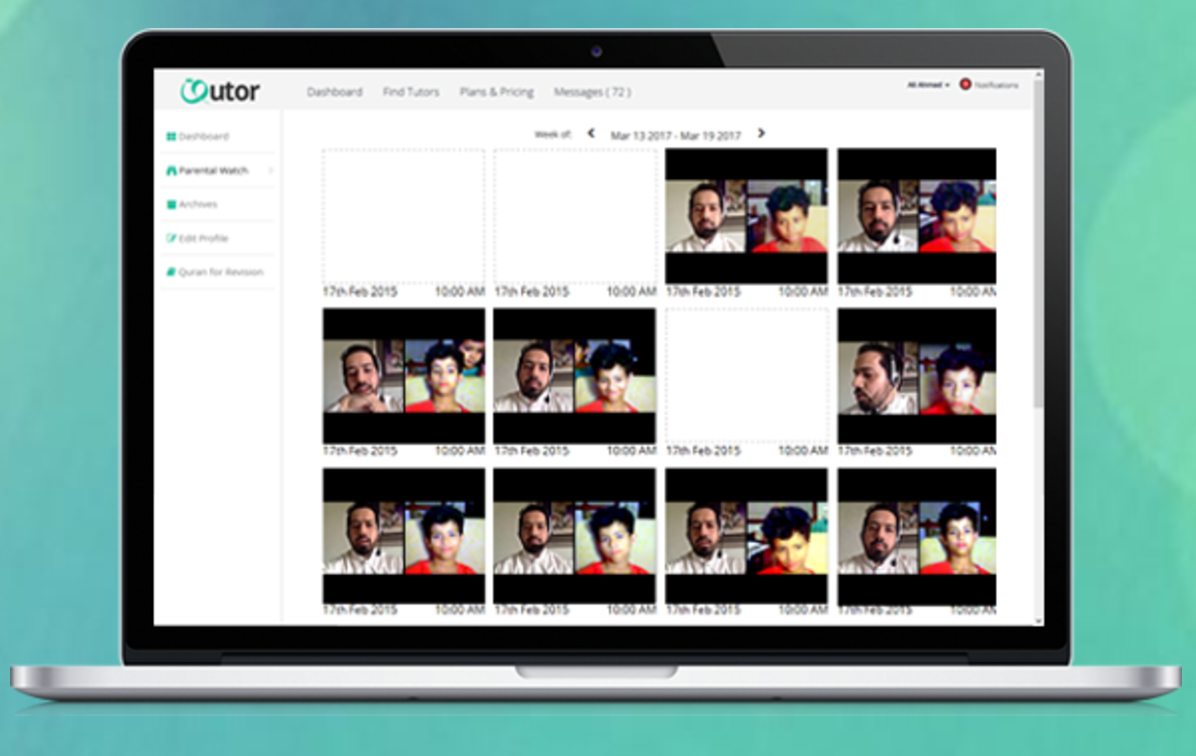Go to next week using right arrow
The width and height of the screenshot is (1196, 756).
tap(762, 131)
